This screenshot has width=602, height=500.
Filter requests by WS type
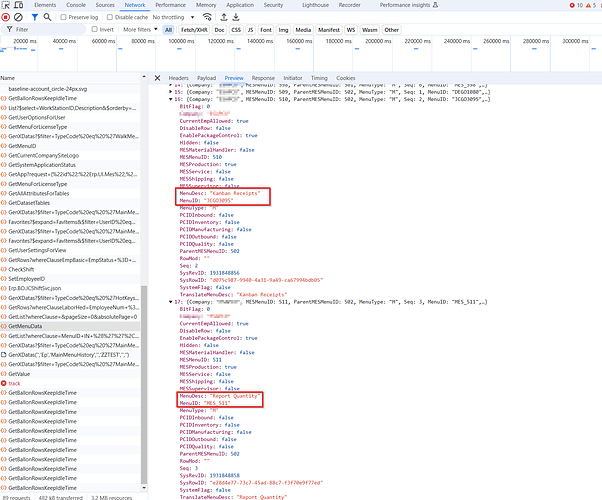coord(351,30)
